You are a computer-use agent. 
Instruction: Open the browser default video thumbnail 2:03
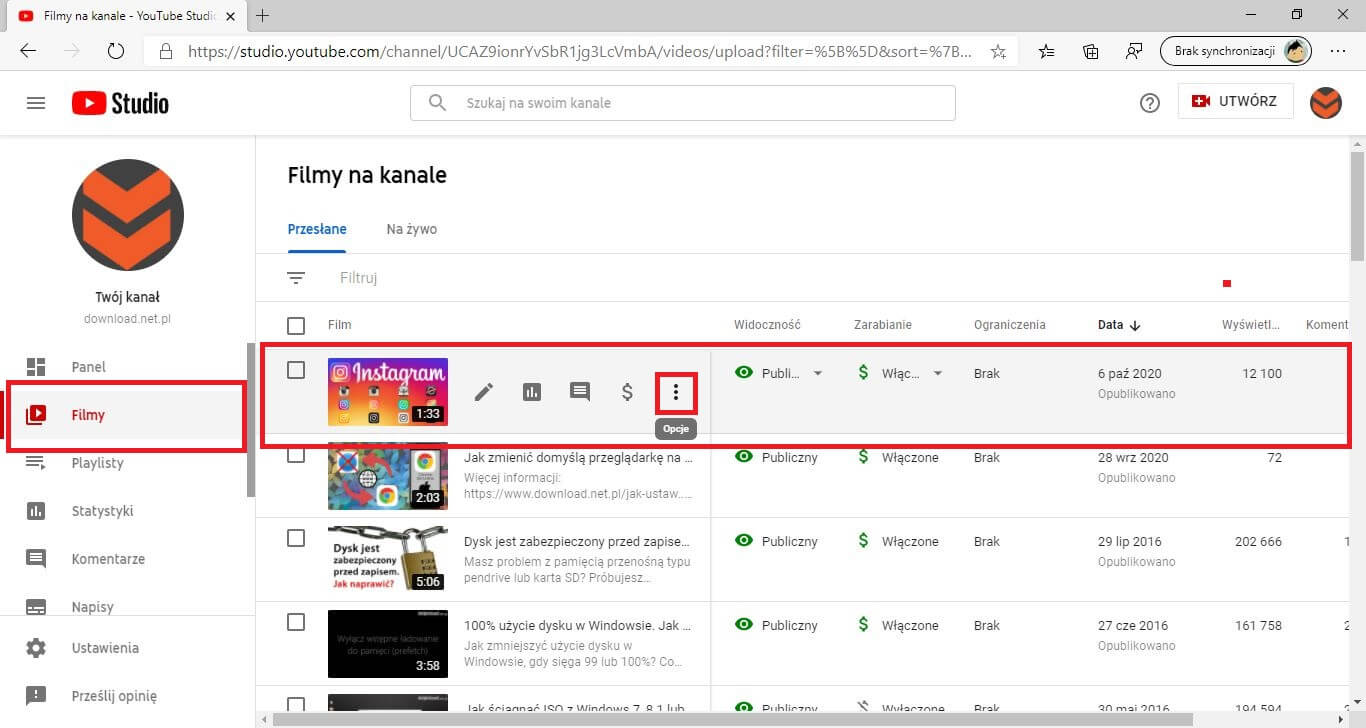tap(388, 476)
